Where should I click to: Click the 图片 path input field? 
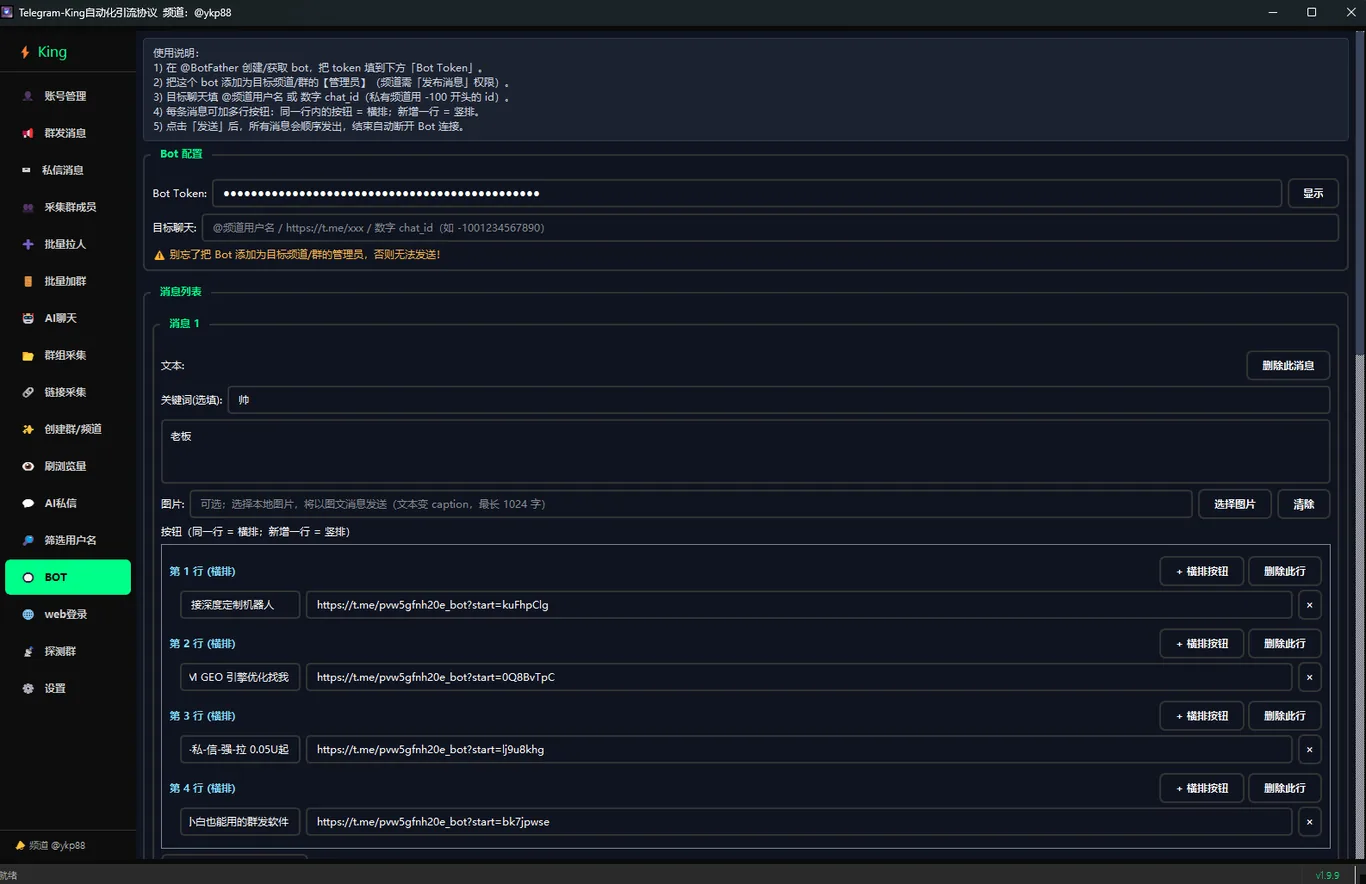click(x=691, y=504)
